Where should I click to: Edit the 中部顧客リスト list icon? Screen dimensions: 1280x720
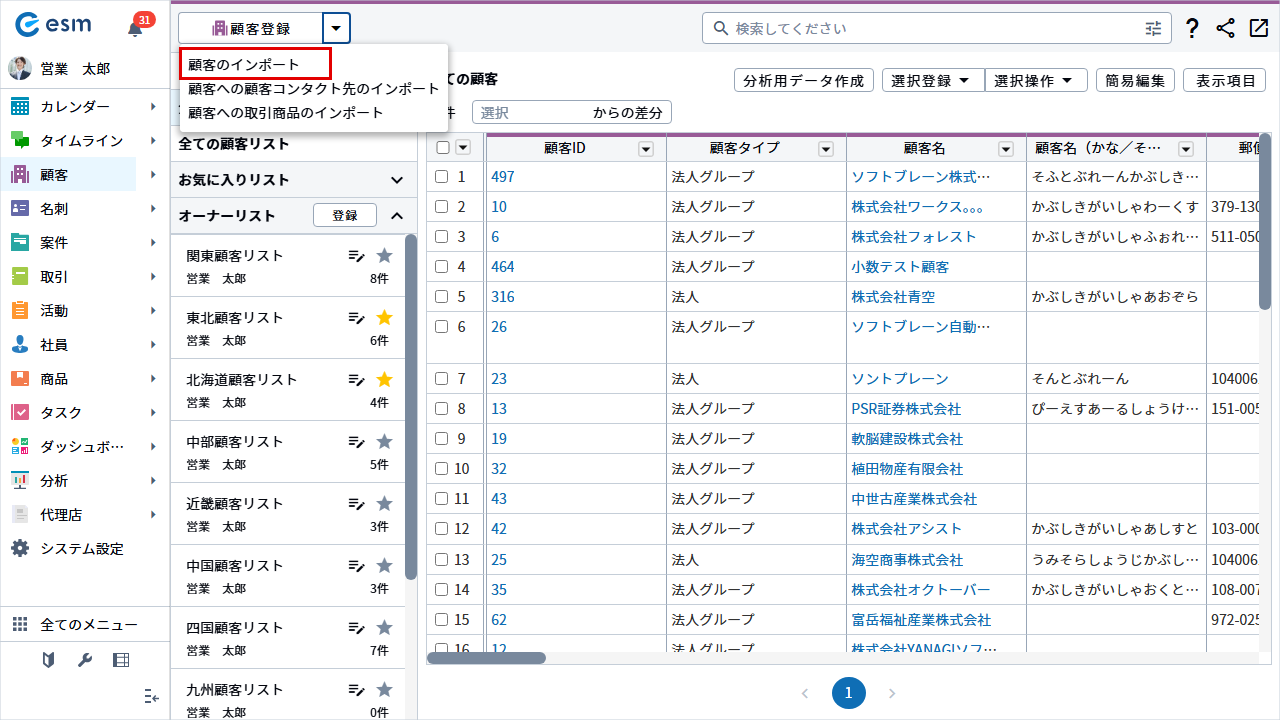[x=356, y=442]
